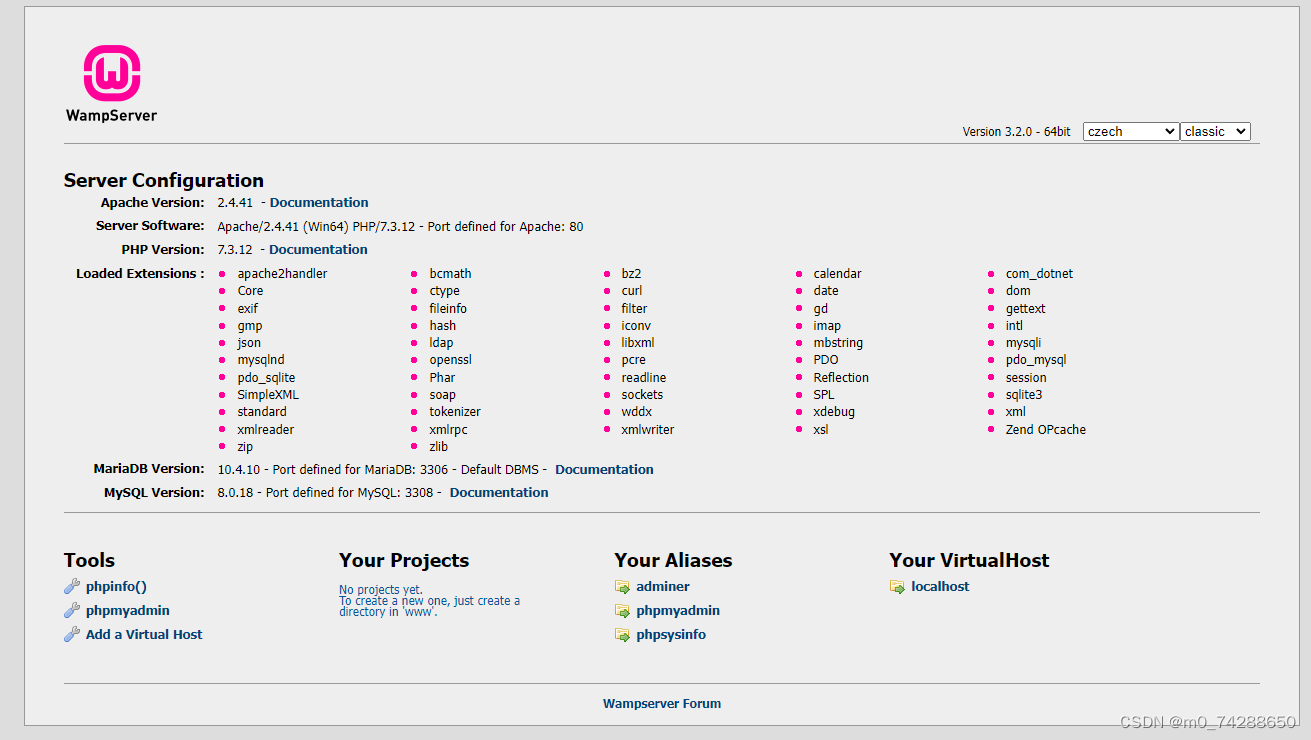Click wrench icon beside Tools phpmyadmin
Image resolution: width=1311 pixels, height=740 pixels.
[72, 611]
